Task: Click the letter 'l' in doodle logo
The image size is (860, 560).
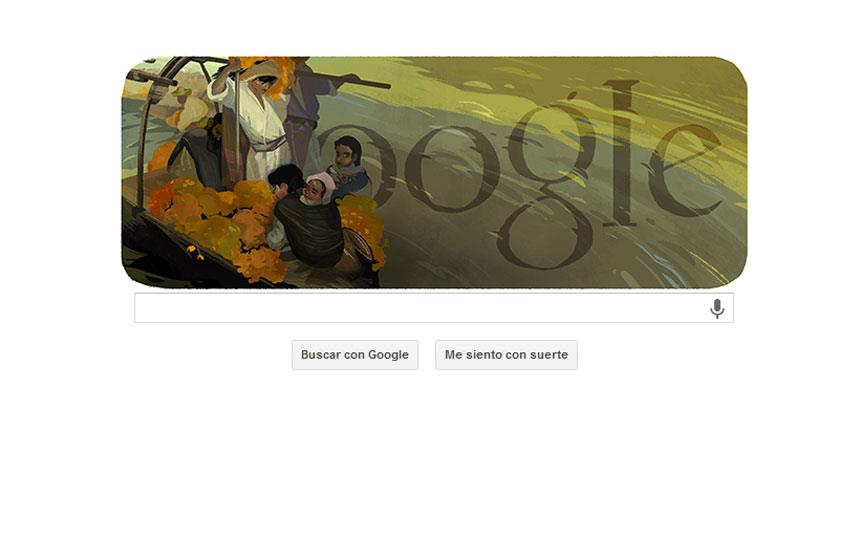Action: pyautogui.click(x=623, y=152)
